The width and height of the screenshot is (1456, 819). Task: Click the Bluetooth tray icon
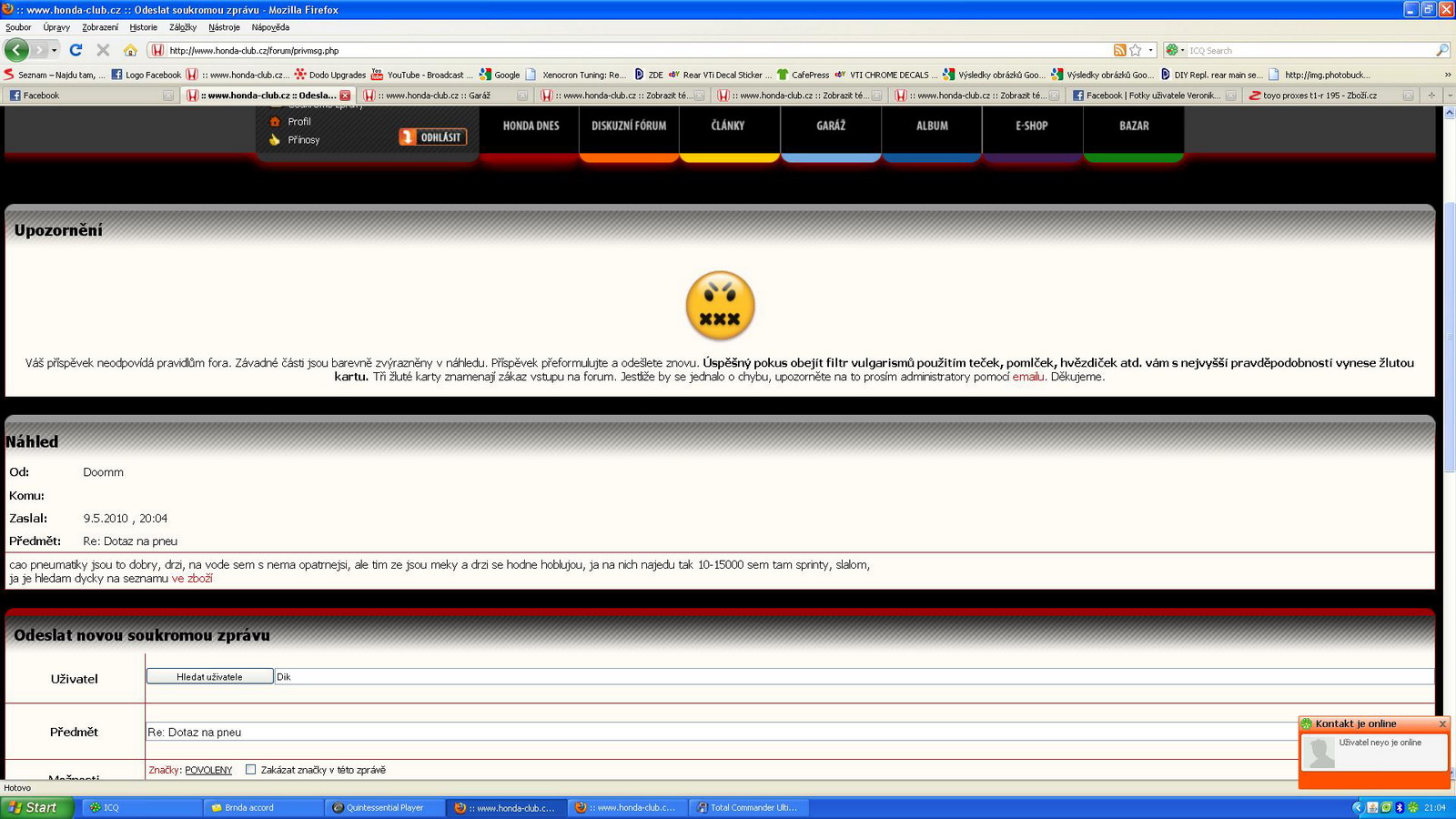[x=1400, y=808]
